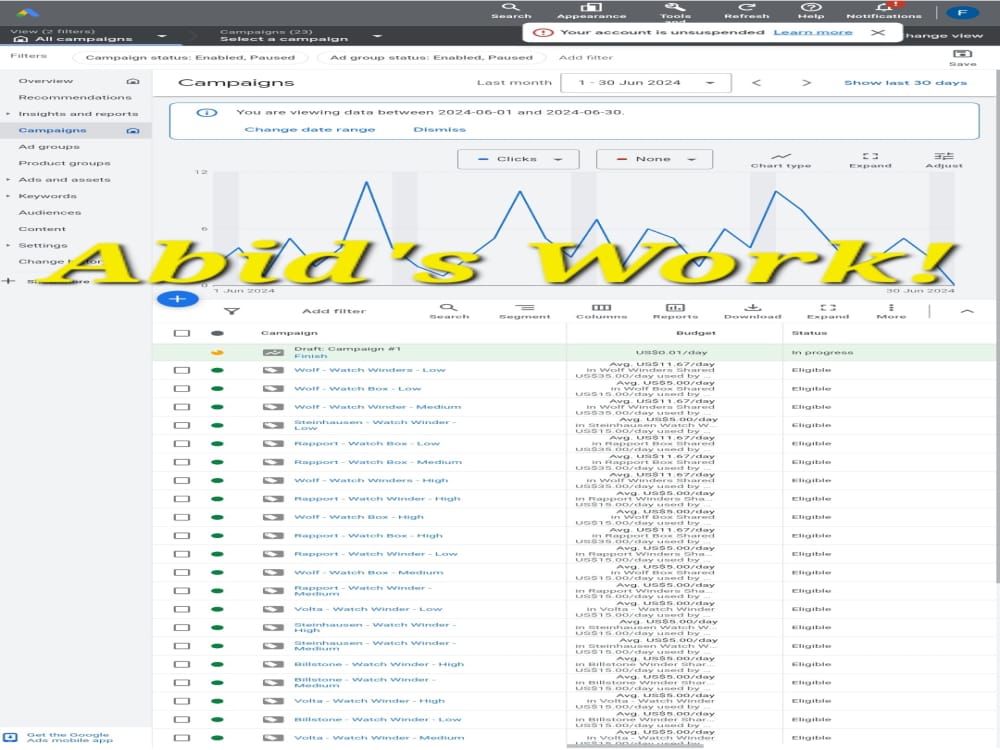
Task: Expand the Keywords section
Action: click(x=8, y=196)
